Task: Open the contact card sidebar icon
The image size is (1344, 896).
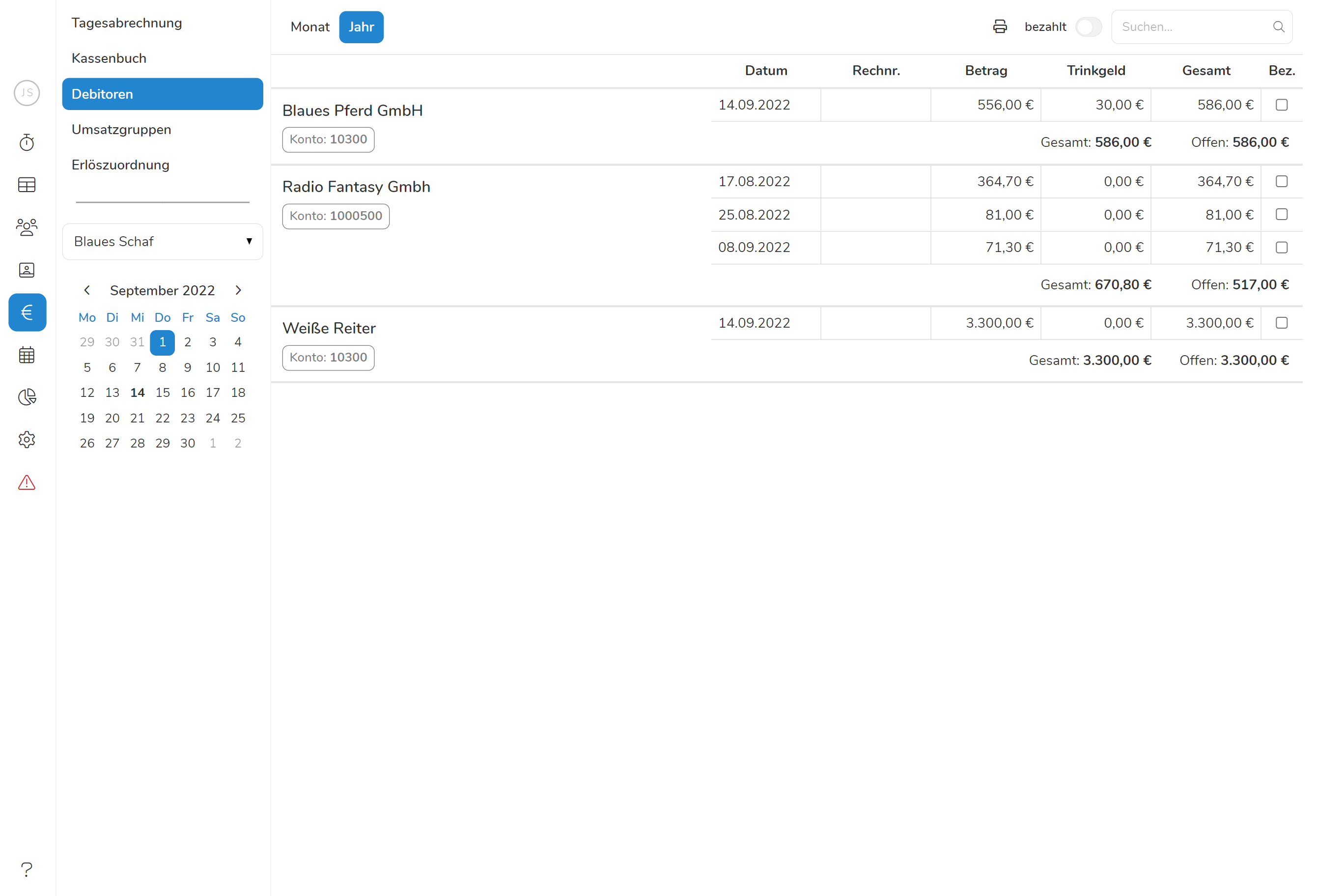Action: [x=27, y=270]
